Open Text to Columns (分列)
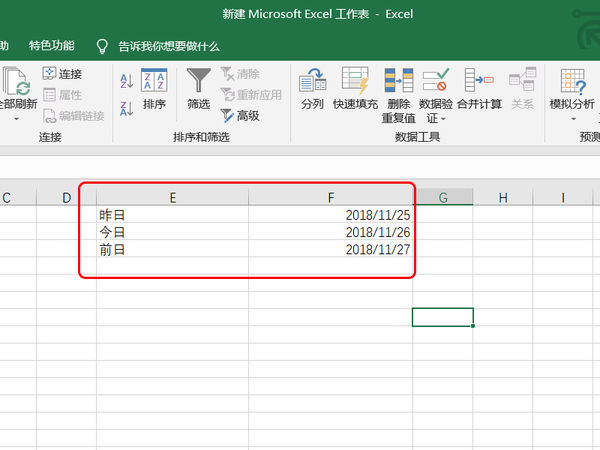 click(312, 89)
